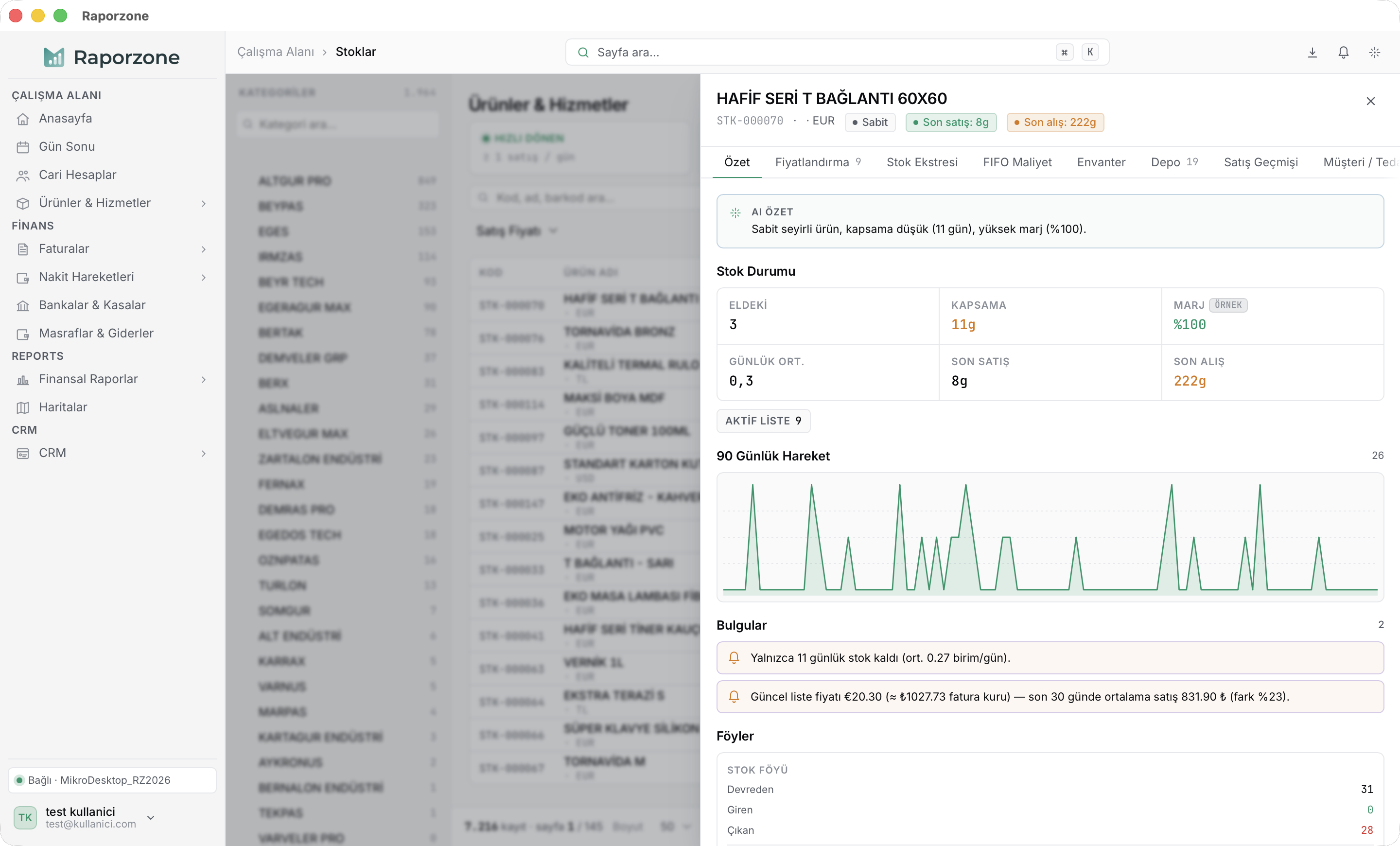Click the Command K shortcut hint

click(x=1077, y=53)
